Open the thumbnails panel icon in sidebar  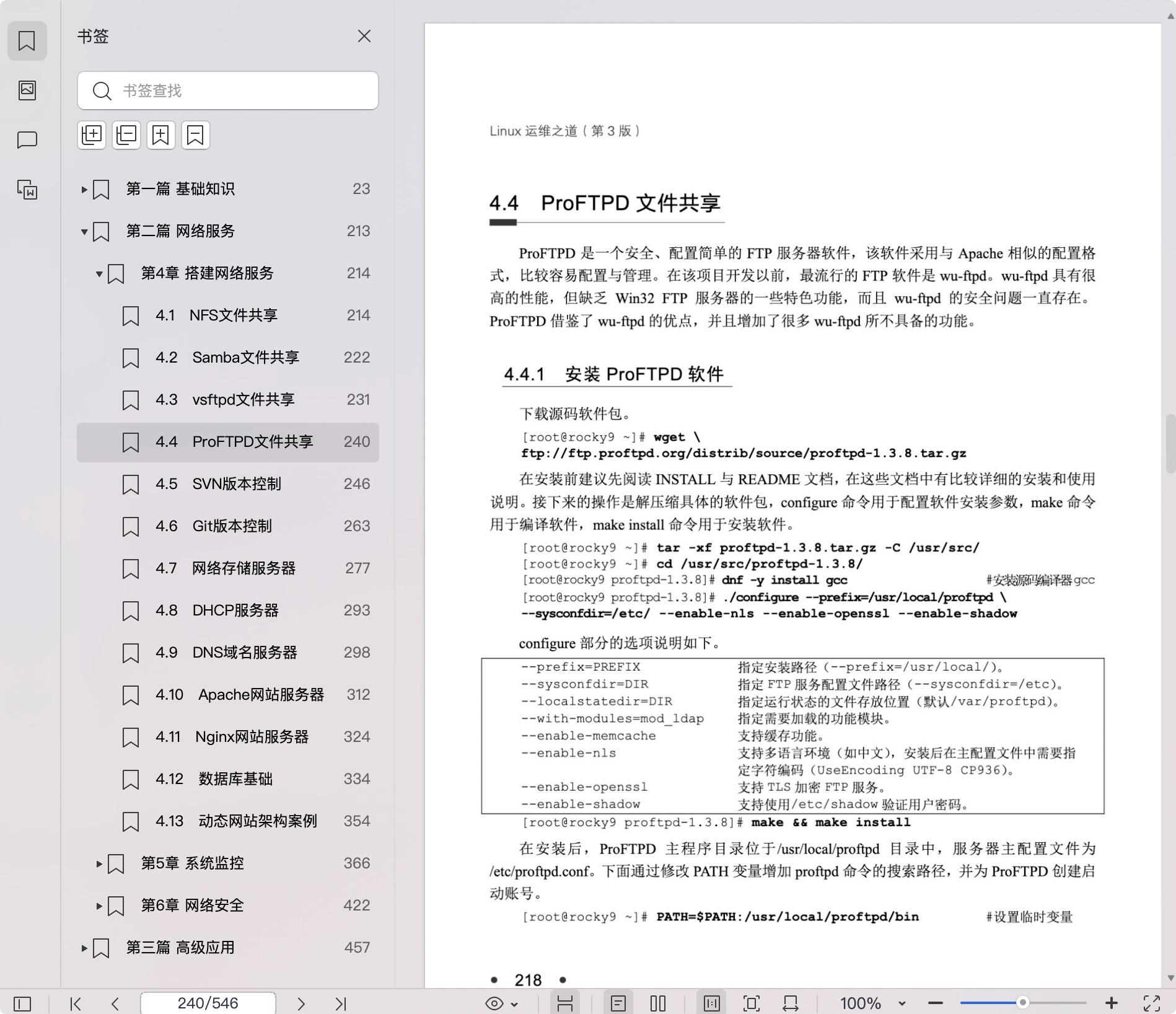tap(27, 90)
